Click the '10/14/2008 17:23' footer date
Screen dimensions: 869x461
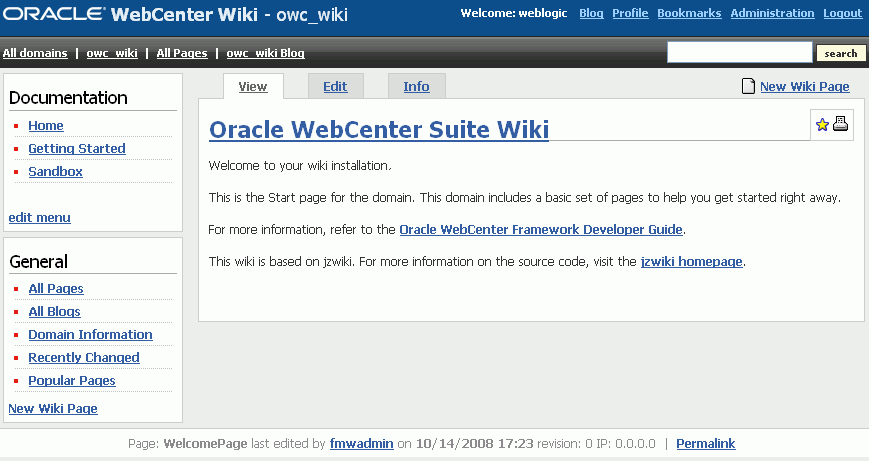point(474,444)
